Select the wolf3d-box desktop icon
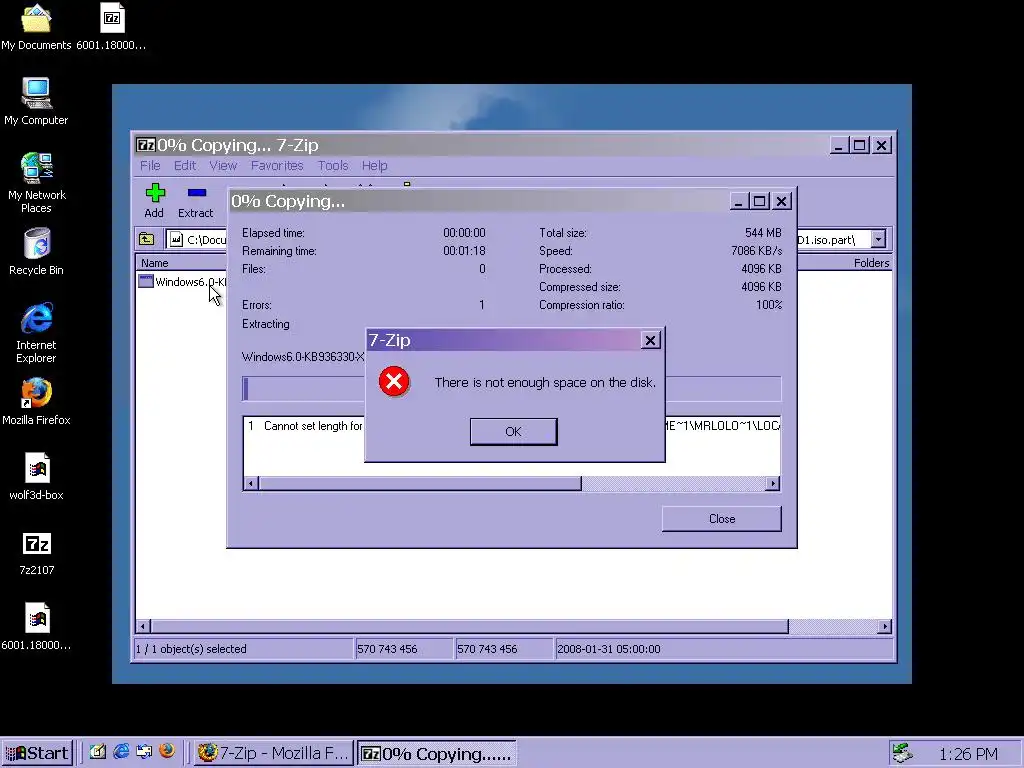Screen dimensions: 1024x768 [x=37, y=477]
